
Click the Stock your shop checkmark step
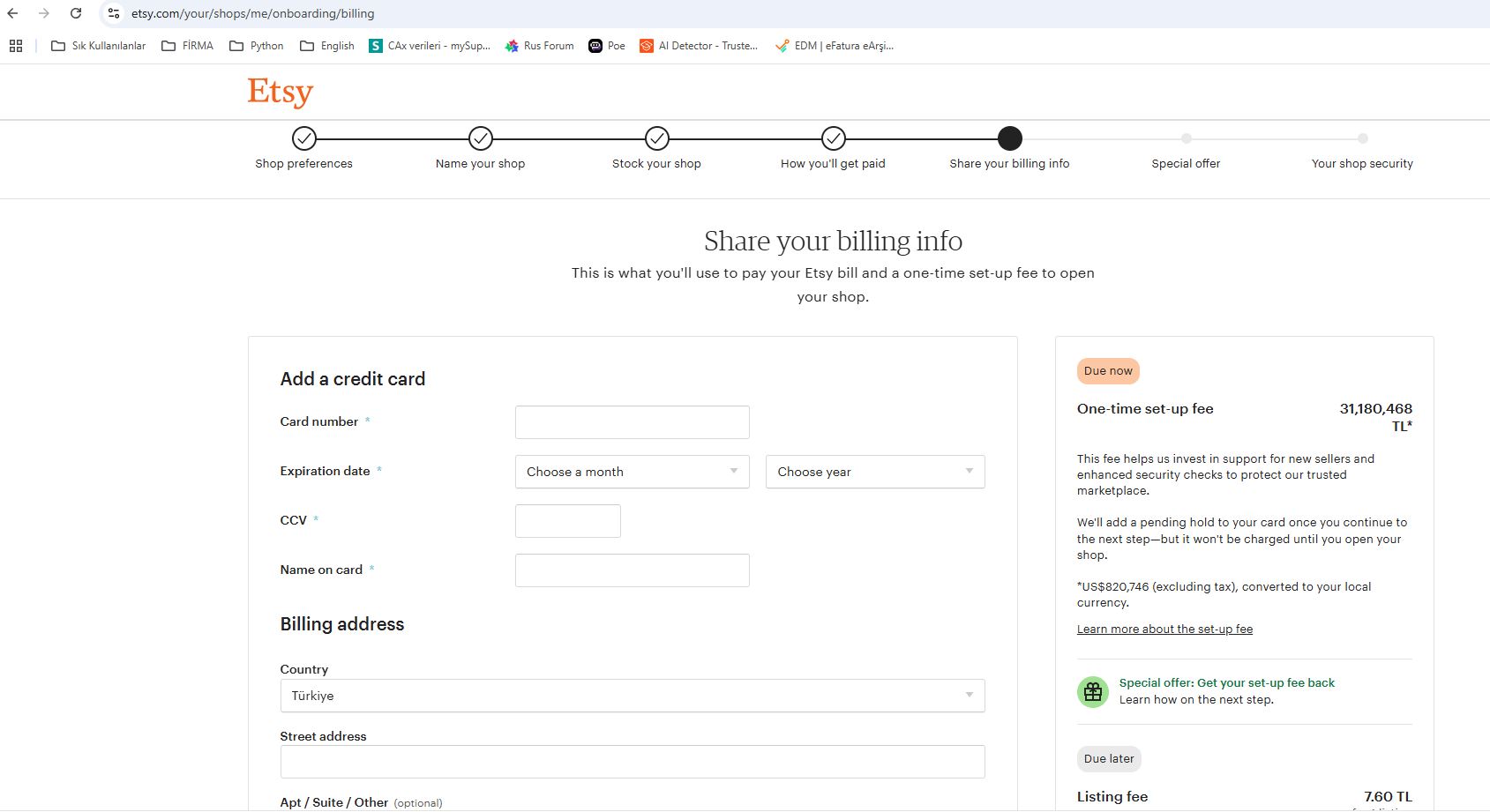click(x=656, y=138)
